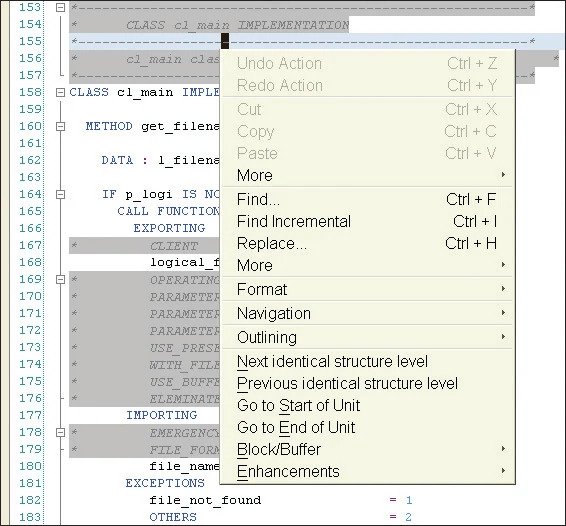The height and width of the screenshot is (526, 566).
Task: Collapse the comment block at line 153
Action: click(x=61, y=7)
